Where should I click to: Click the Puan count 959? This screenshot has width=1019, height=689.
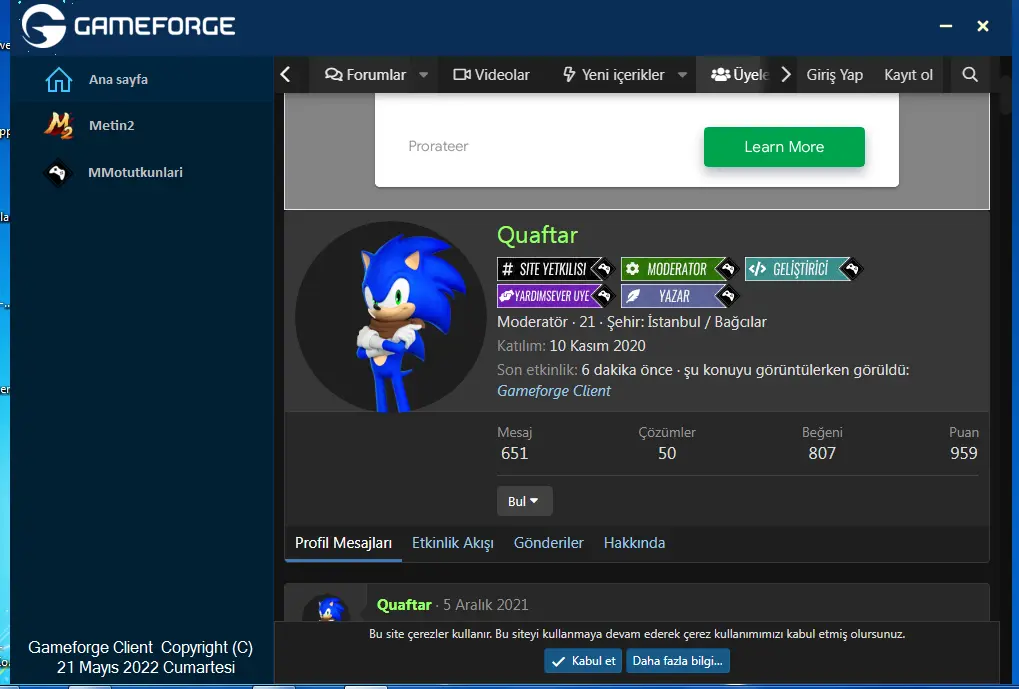pyautogui.click(x=964, y=453)
